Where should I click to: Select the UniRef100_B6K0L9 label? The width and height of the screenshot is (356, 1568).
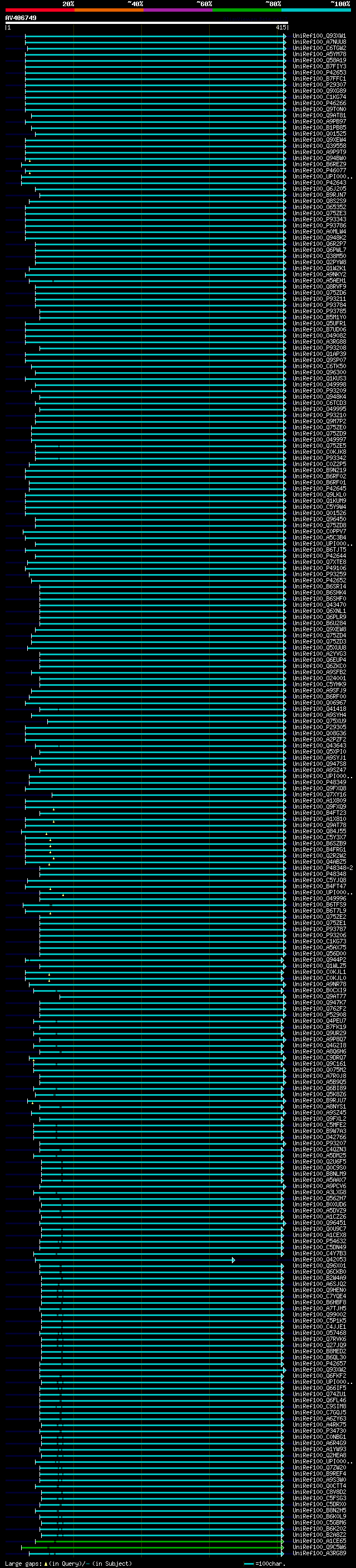pos(319,1516)
